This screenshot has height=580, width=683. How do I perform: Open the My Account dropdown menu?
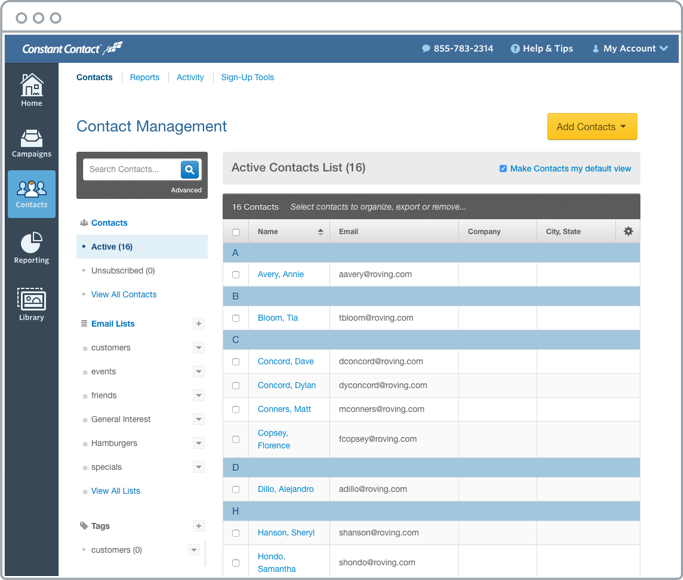pos(630,48)
